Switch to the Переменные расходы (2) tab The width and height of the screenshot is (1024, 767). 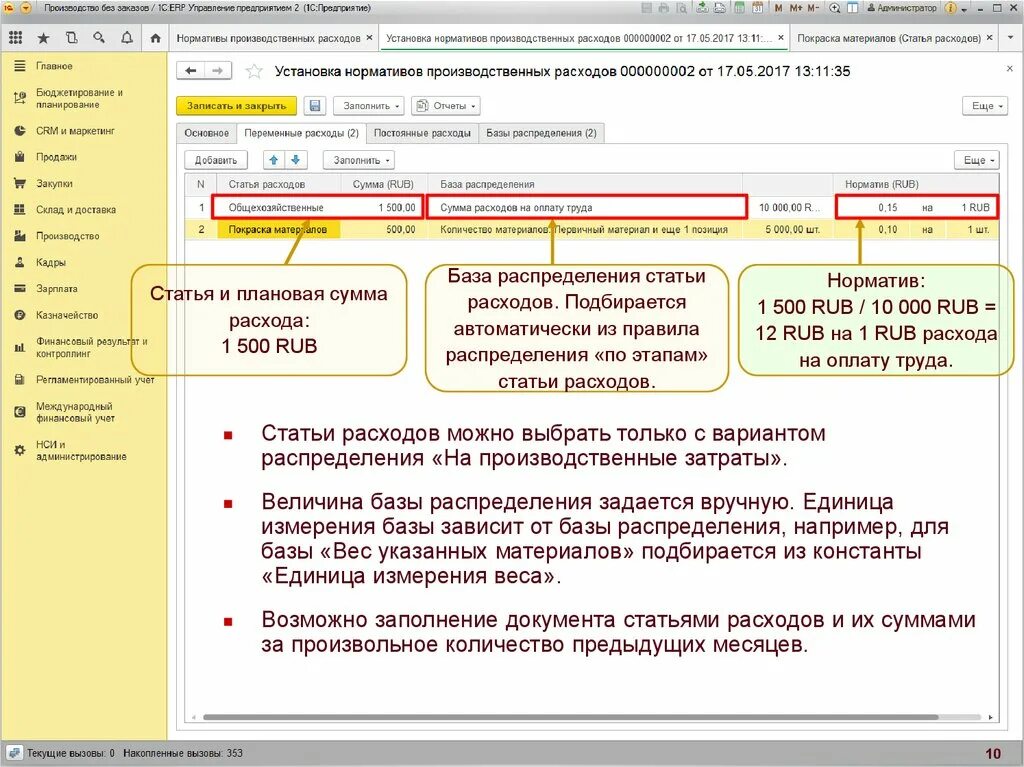click(301, 133)
